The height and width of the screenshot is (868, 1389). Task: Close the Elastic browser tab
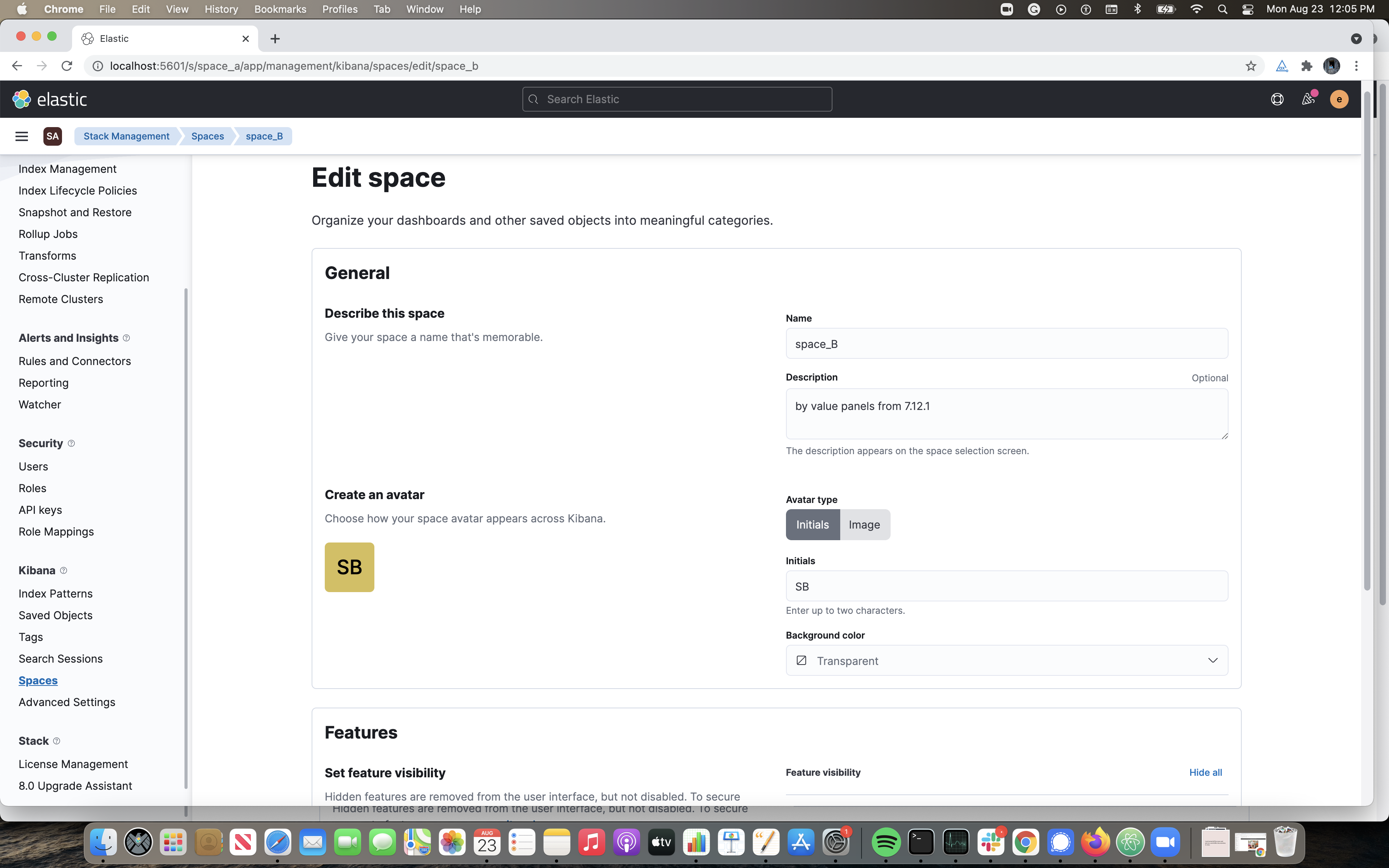pyautogui.click(x=246, y=38)
